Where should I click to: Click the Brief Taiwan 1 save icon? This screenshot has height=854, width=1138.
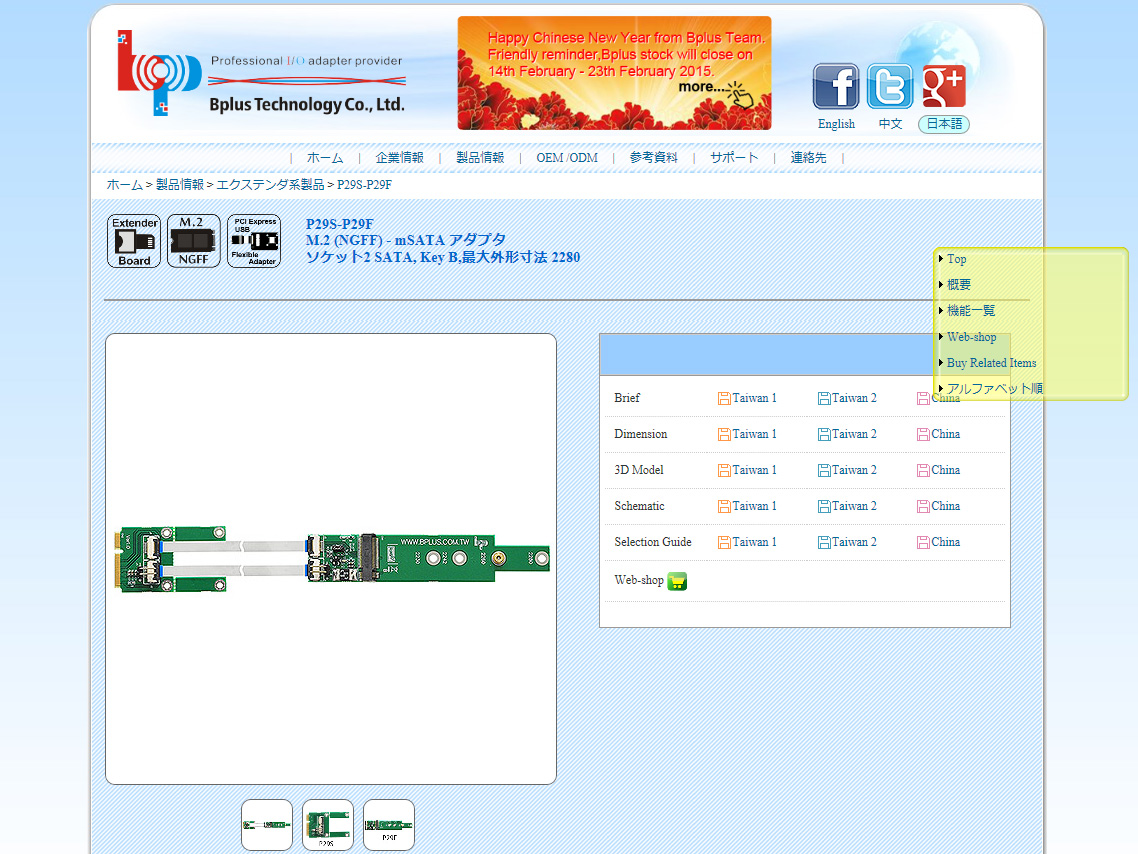click(x=724, y=398)
